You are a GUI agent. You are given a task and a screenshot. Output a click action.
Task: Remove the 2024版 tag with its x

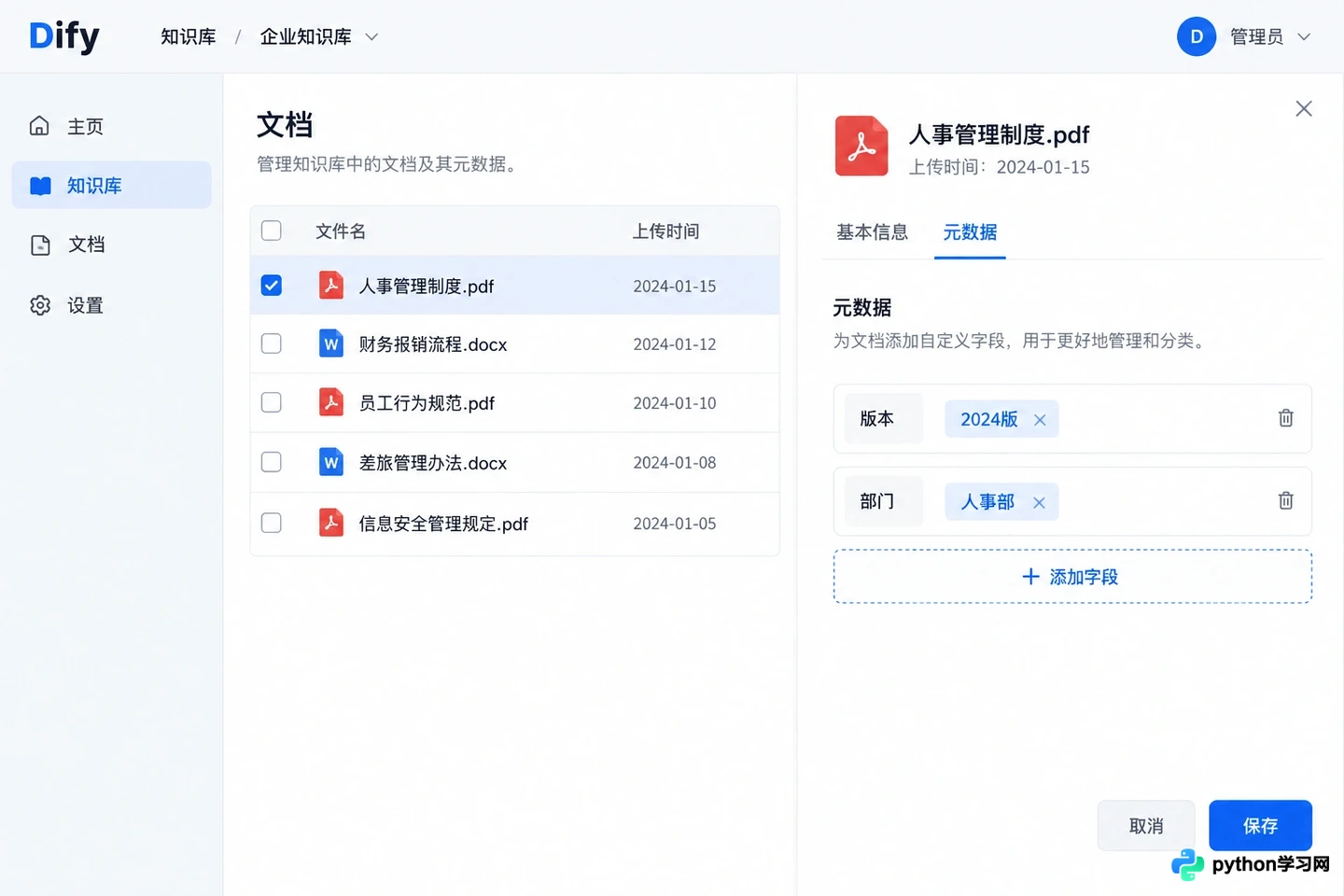point(1040,420)
